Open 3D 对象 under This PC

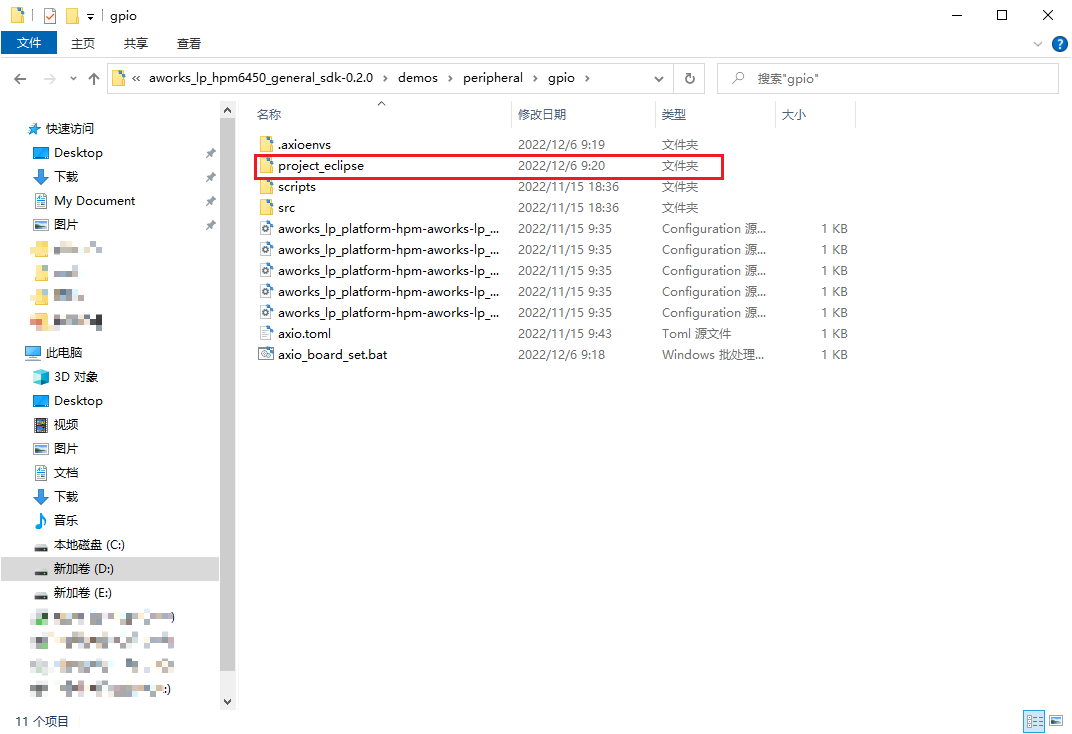tap(75, 377)
